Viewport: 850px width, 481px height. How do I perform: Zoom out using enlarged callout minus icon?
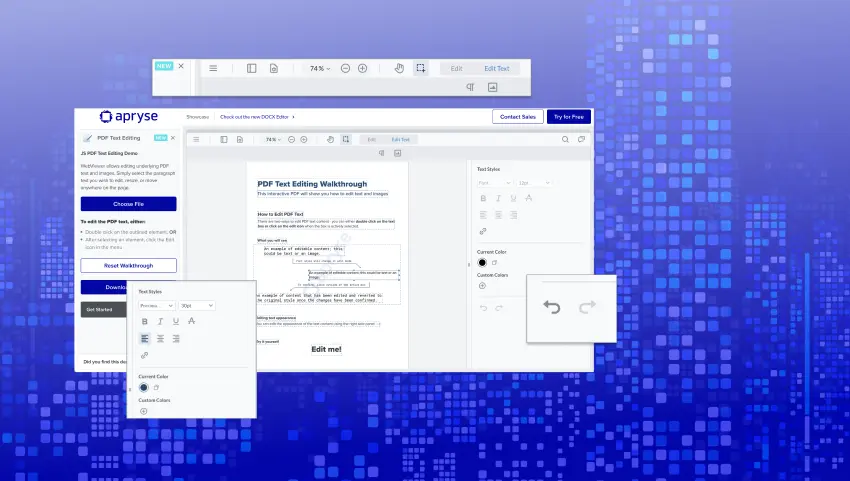click(x=345, y=68)
